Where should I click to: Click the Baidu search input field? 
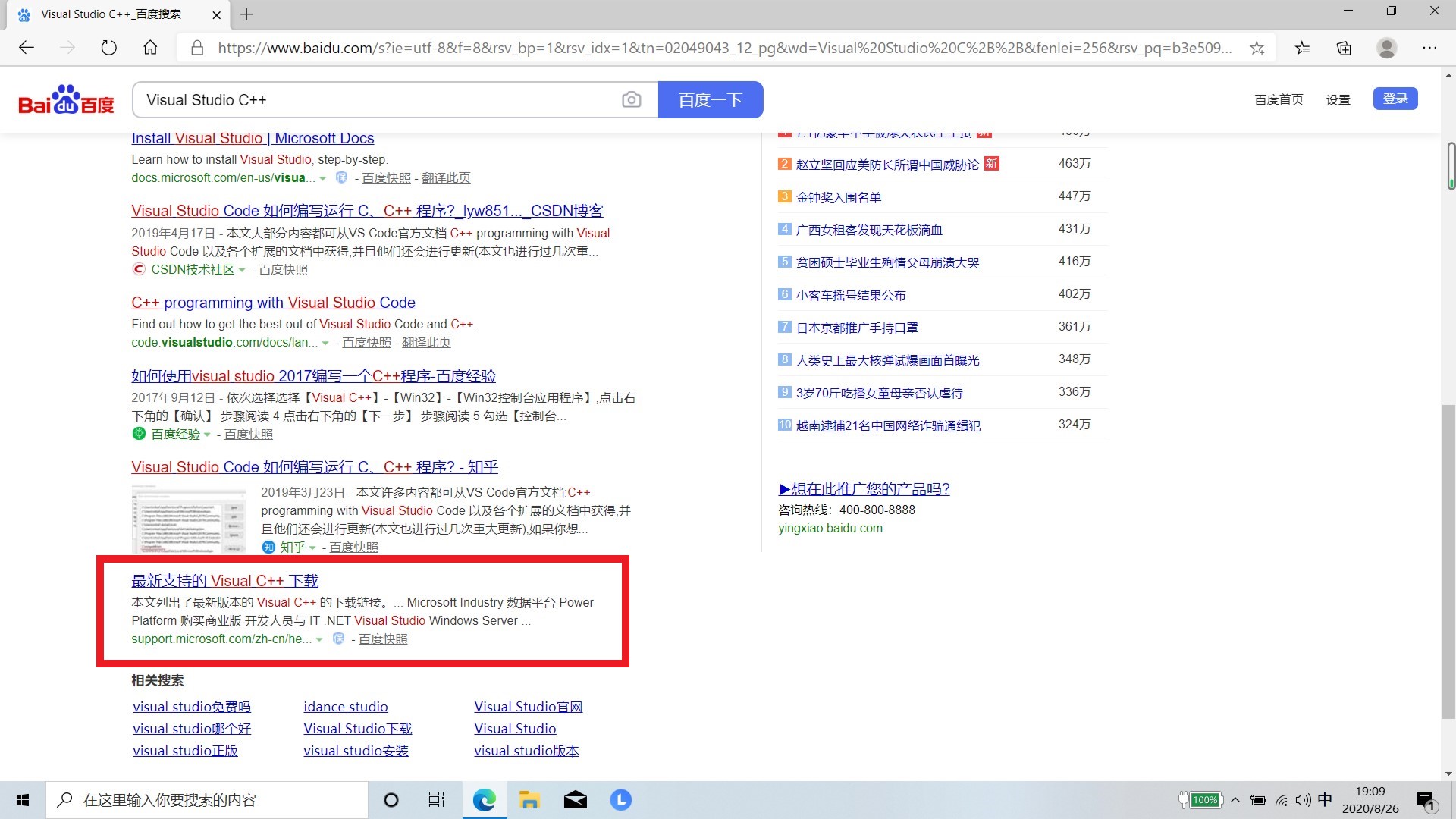point(379,100)
